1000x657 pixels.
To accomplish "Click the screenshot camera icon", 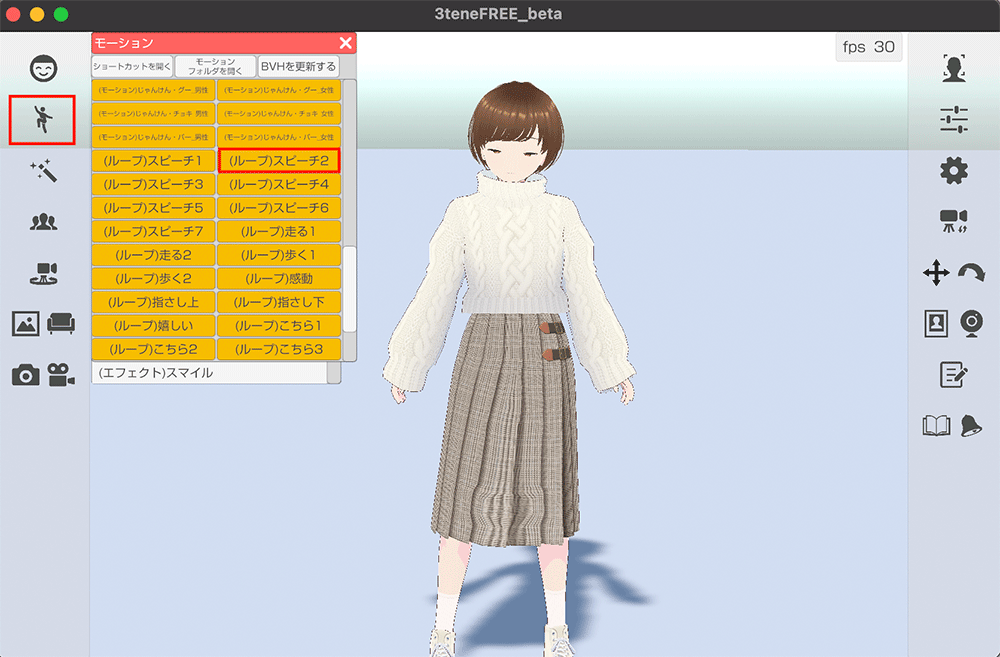I will click(27, 376).
